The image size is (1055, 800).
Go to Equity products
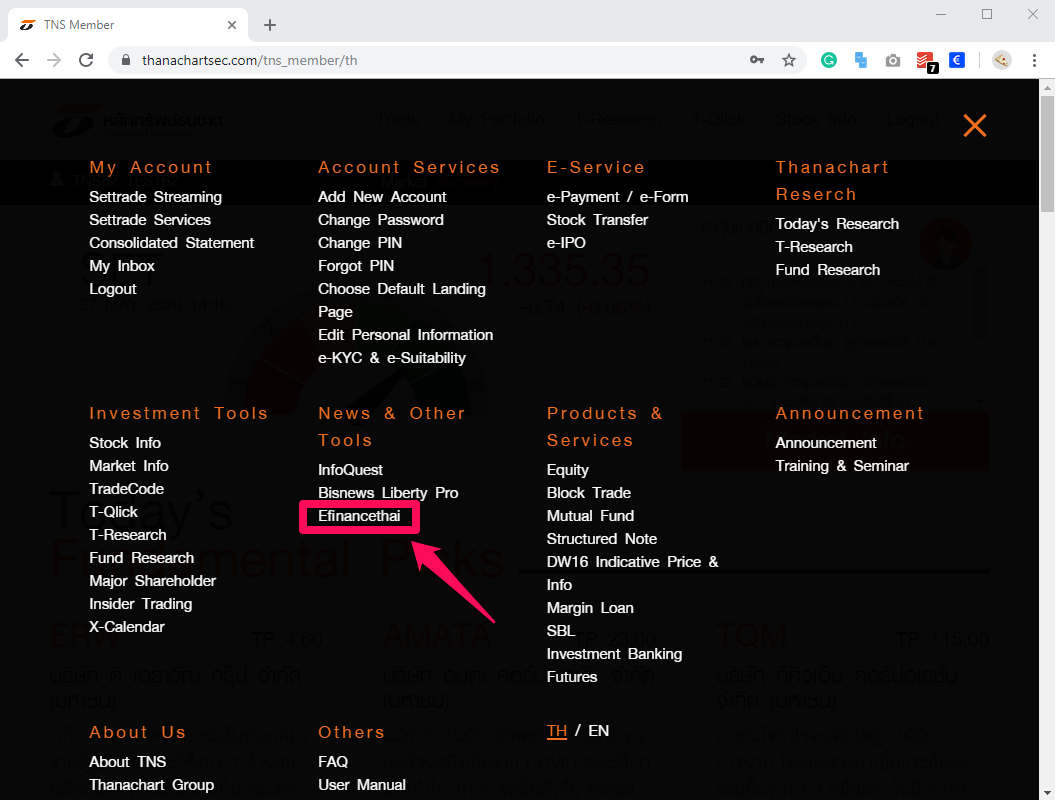568,470
